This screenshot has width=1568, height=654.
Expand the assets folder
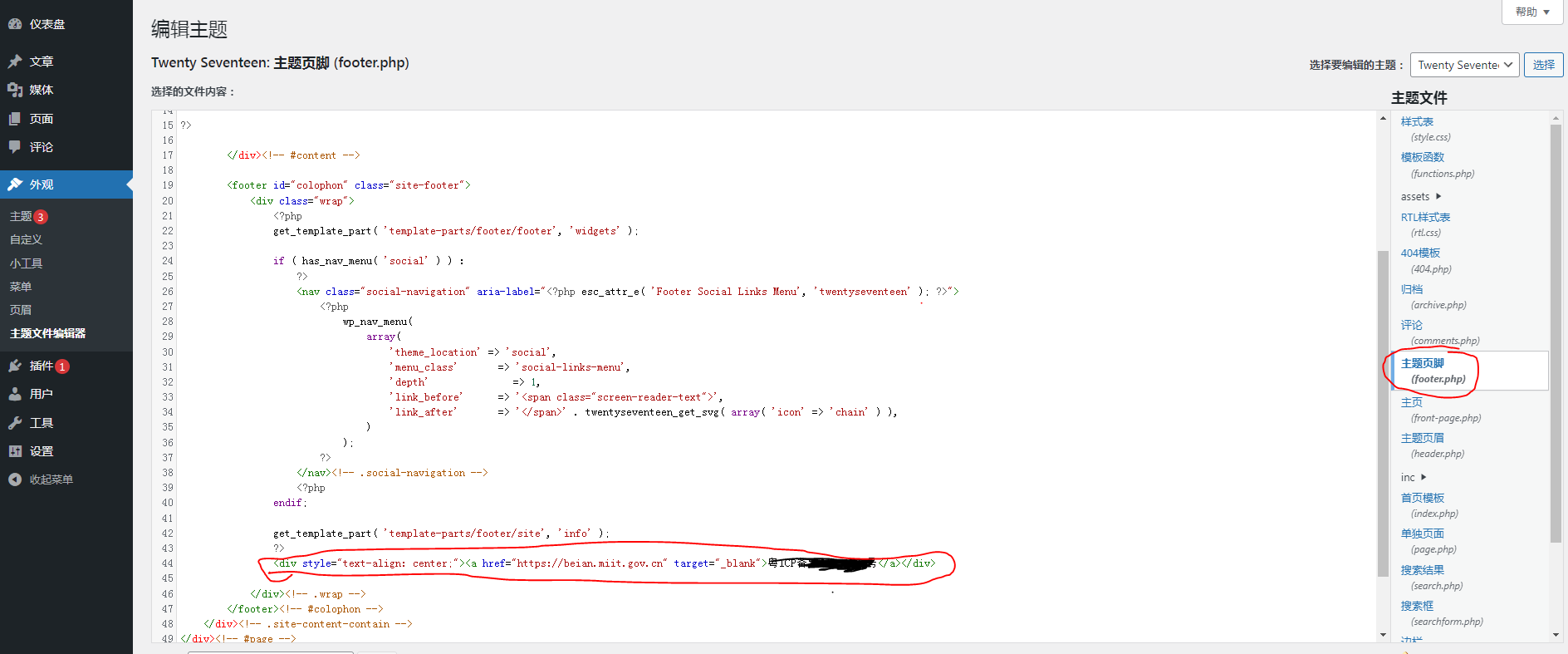[1421, 197]
